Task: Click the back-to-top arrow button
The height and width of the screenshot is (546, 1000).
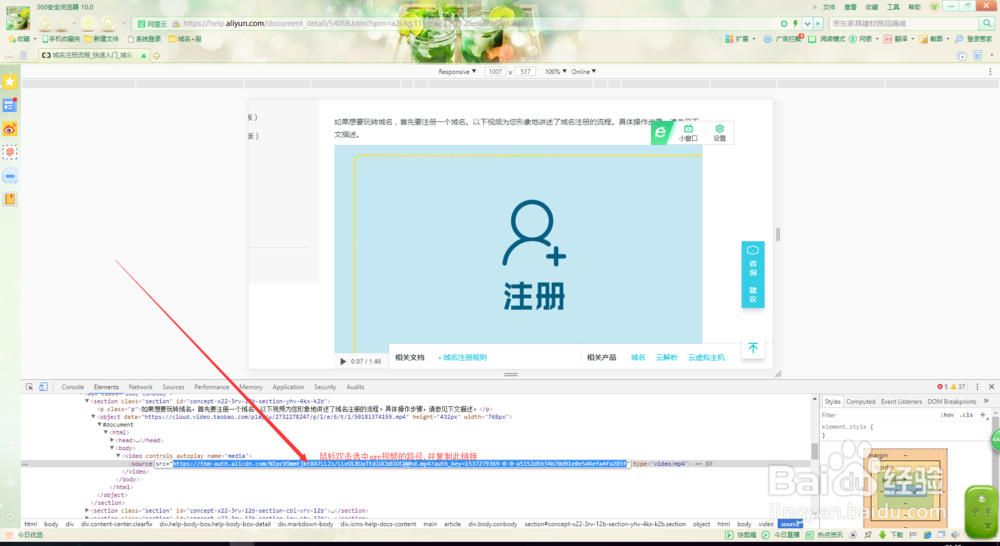Action: tap(753, 348)
